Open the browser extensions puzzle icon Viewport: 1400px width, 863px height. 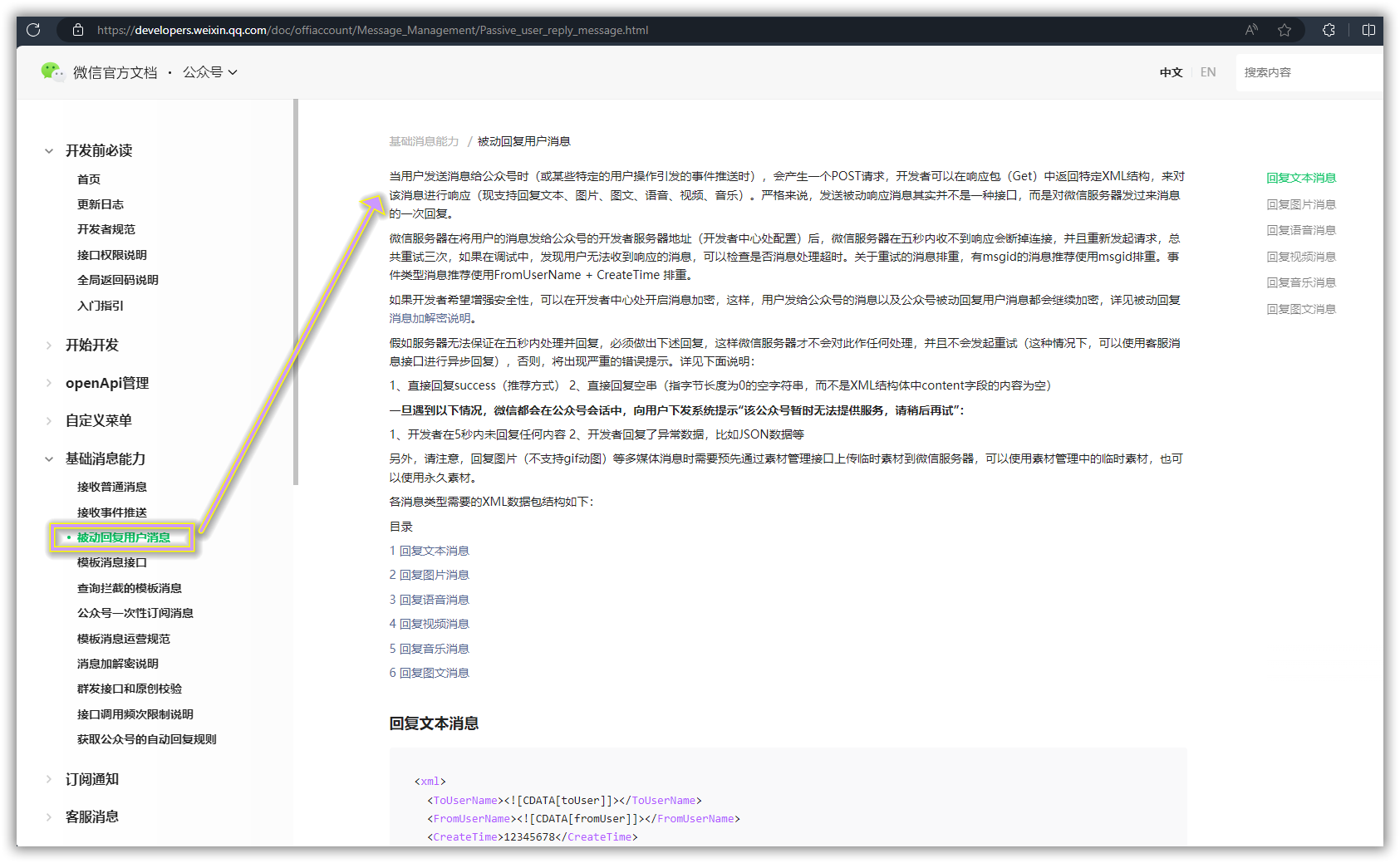coord(1329,30)
